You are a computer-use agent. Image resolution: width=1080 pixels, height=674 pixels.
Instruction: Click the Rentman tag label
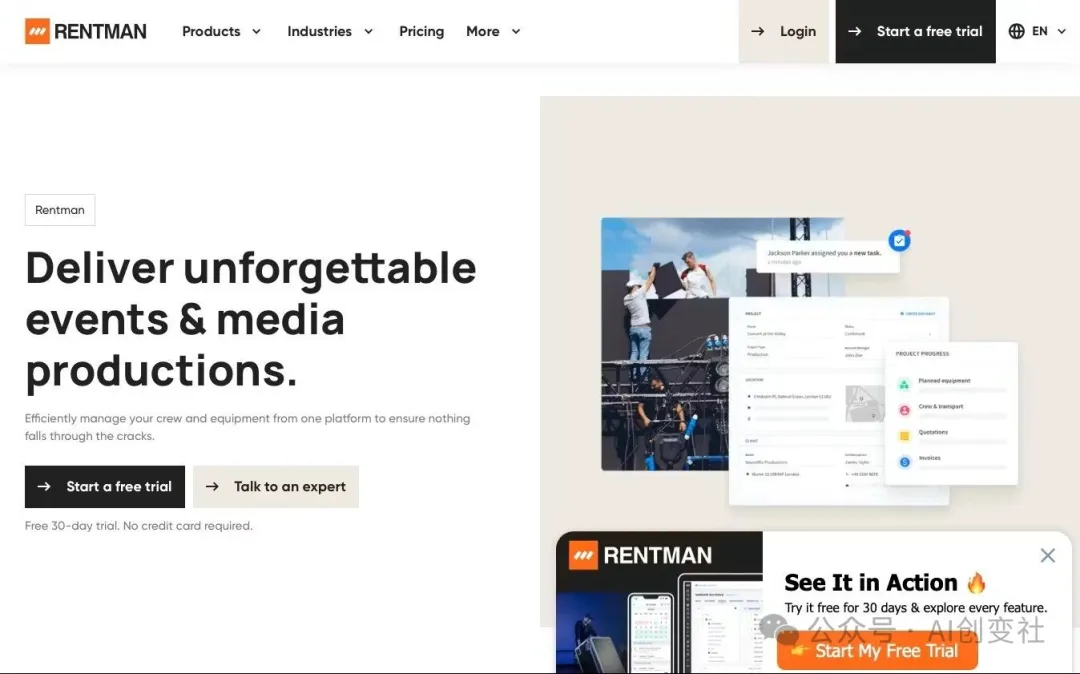point(60,210)
